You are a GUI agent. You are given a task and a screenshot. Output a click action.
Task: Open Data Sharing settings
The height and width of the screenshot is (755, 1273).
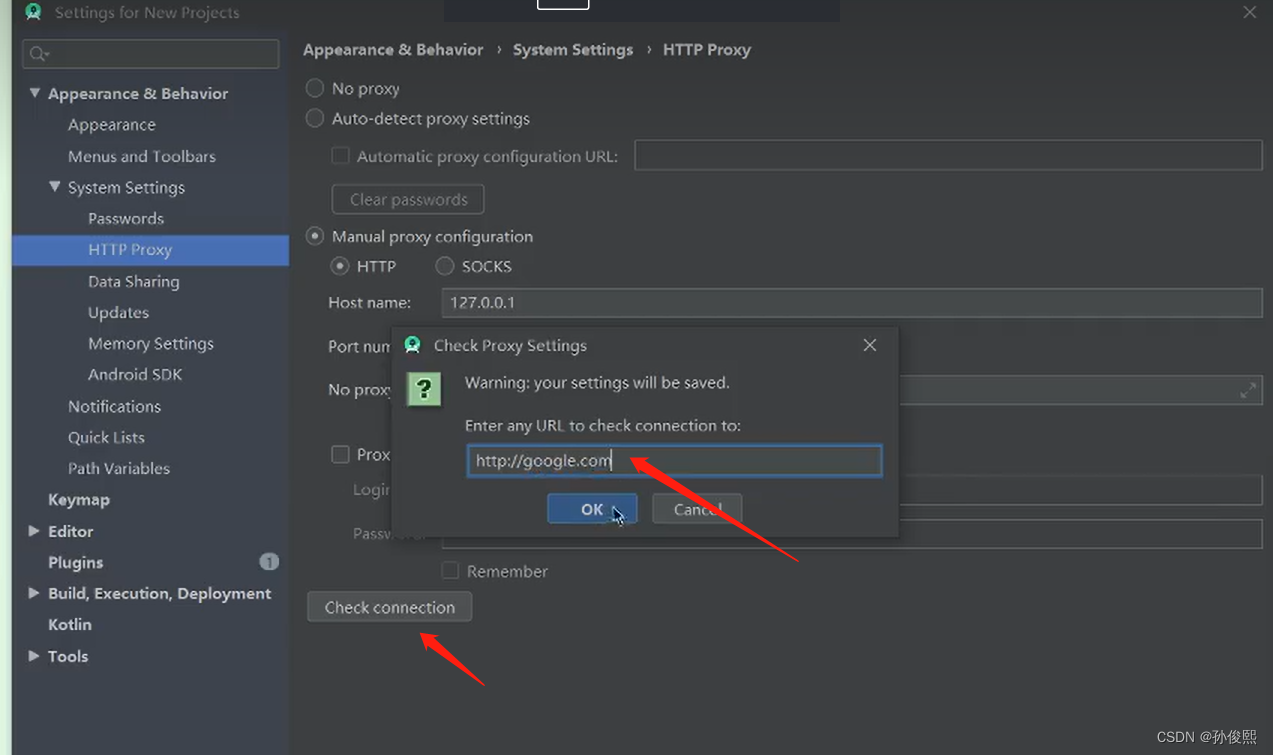click(134, 281)
